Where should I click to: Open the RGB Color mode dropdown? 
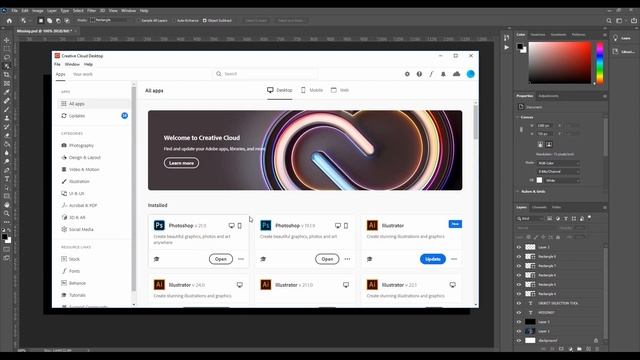[x=558, y=163]
